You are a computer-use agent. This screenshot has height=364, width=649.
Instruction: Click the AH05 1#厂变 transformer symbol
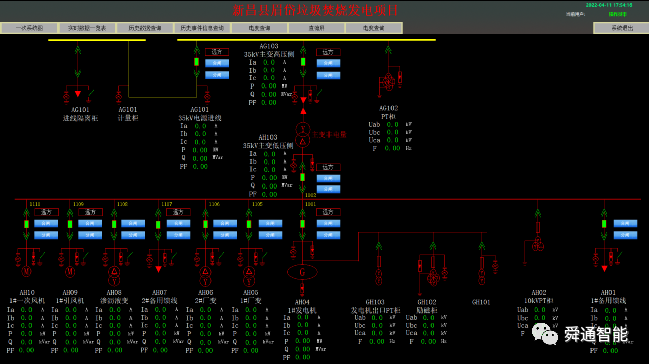pos(249,276)
